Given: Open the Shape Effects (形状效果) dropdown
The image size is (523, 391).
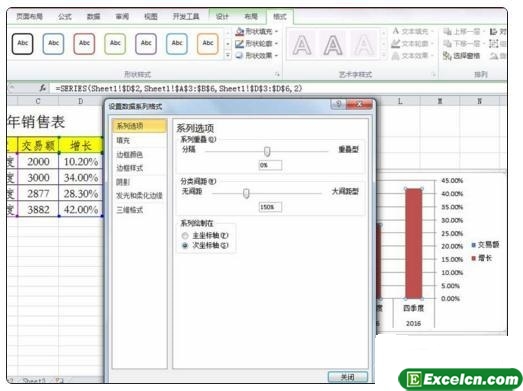Looking at the screenshot, I should 257,55.
